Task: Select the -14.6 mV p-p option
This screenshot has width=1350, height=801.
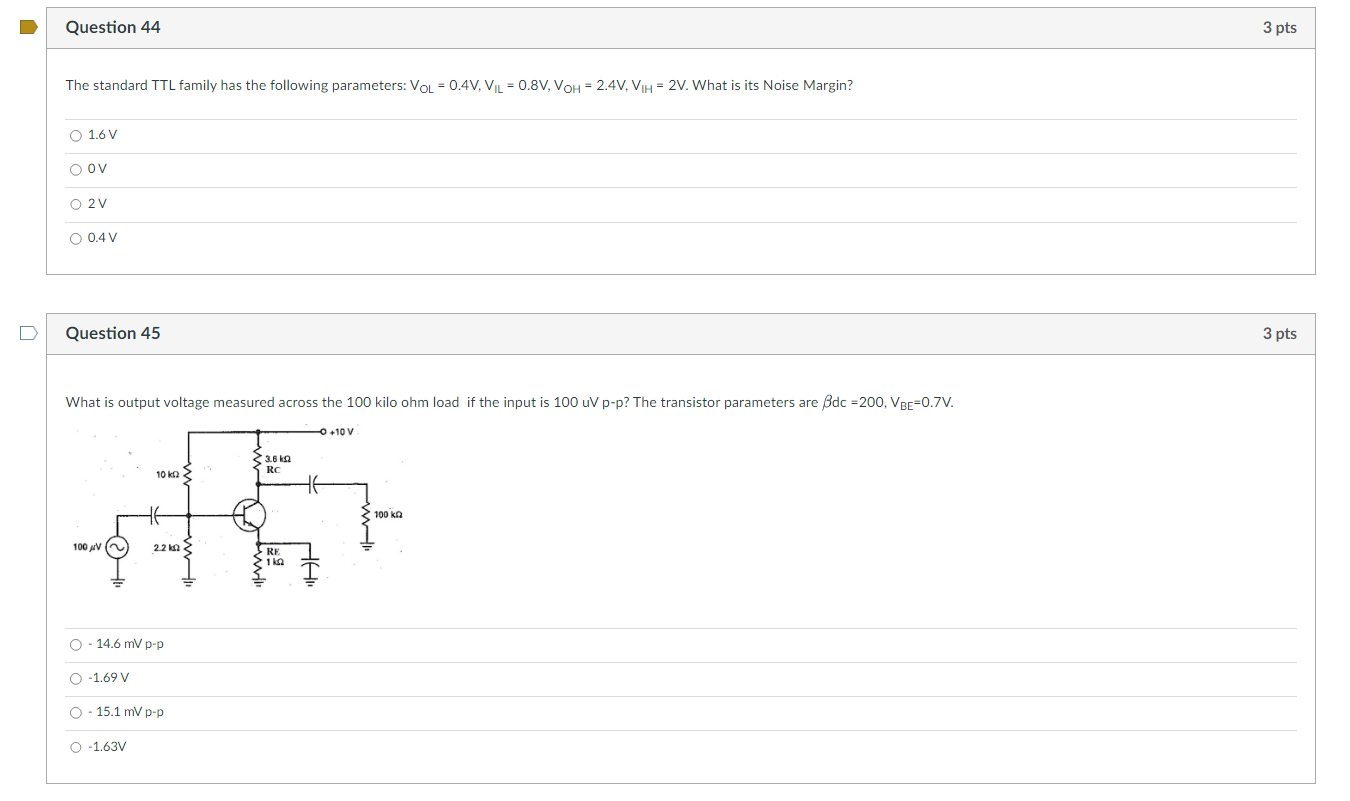Action: (x=76, y=644)
